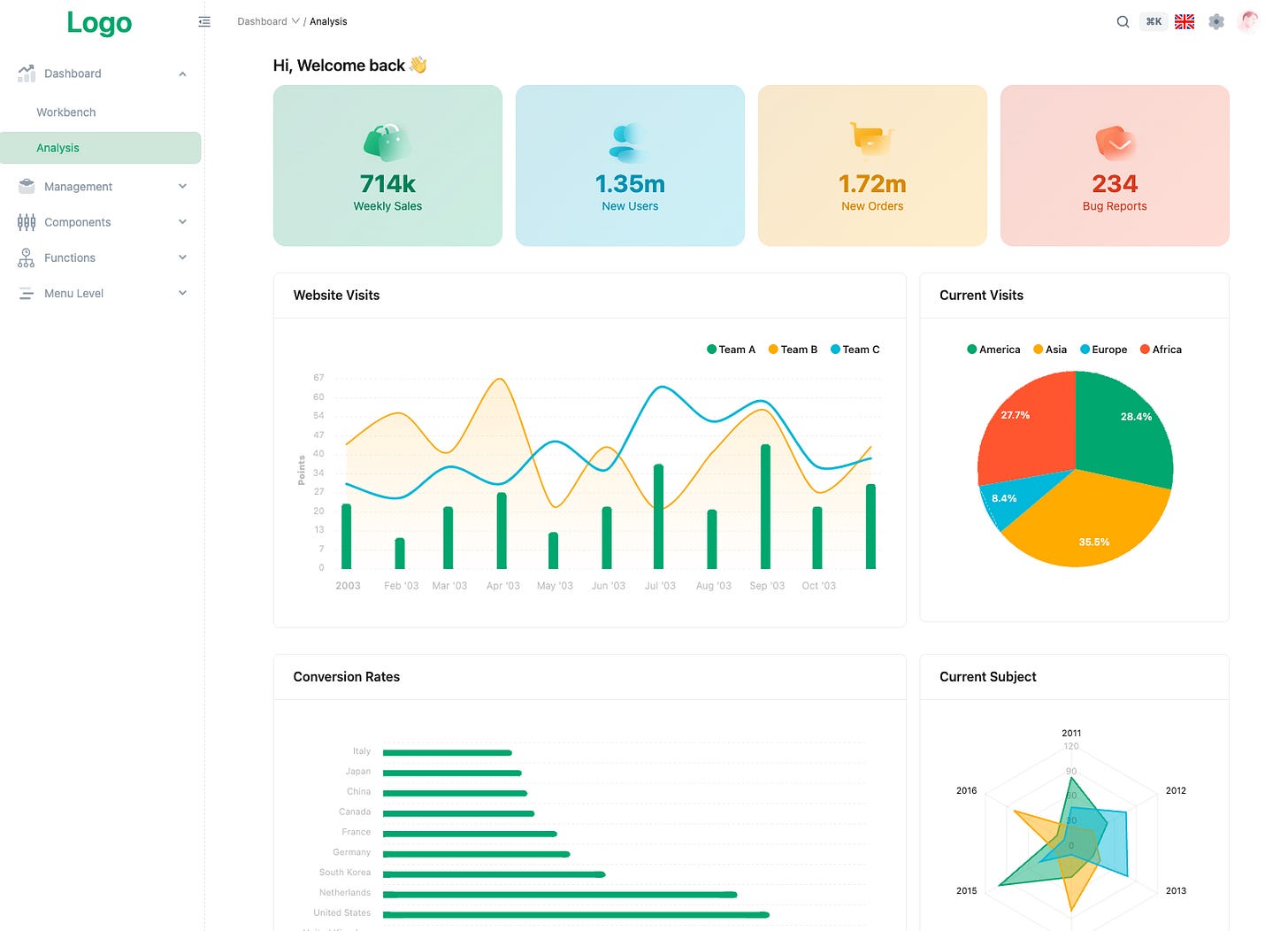Click the Weekly Sales shopping bag icon
The width and height of the screenshot is (1288, 931).
387,142
